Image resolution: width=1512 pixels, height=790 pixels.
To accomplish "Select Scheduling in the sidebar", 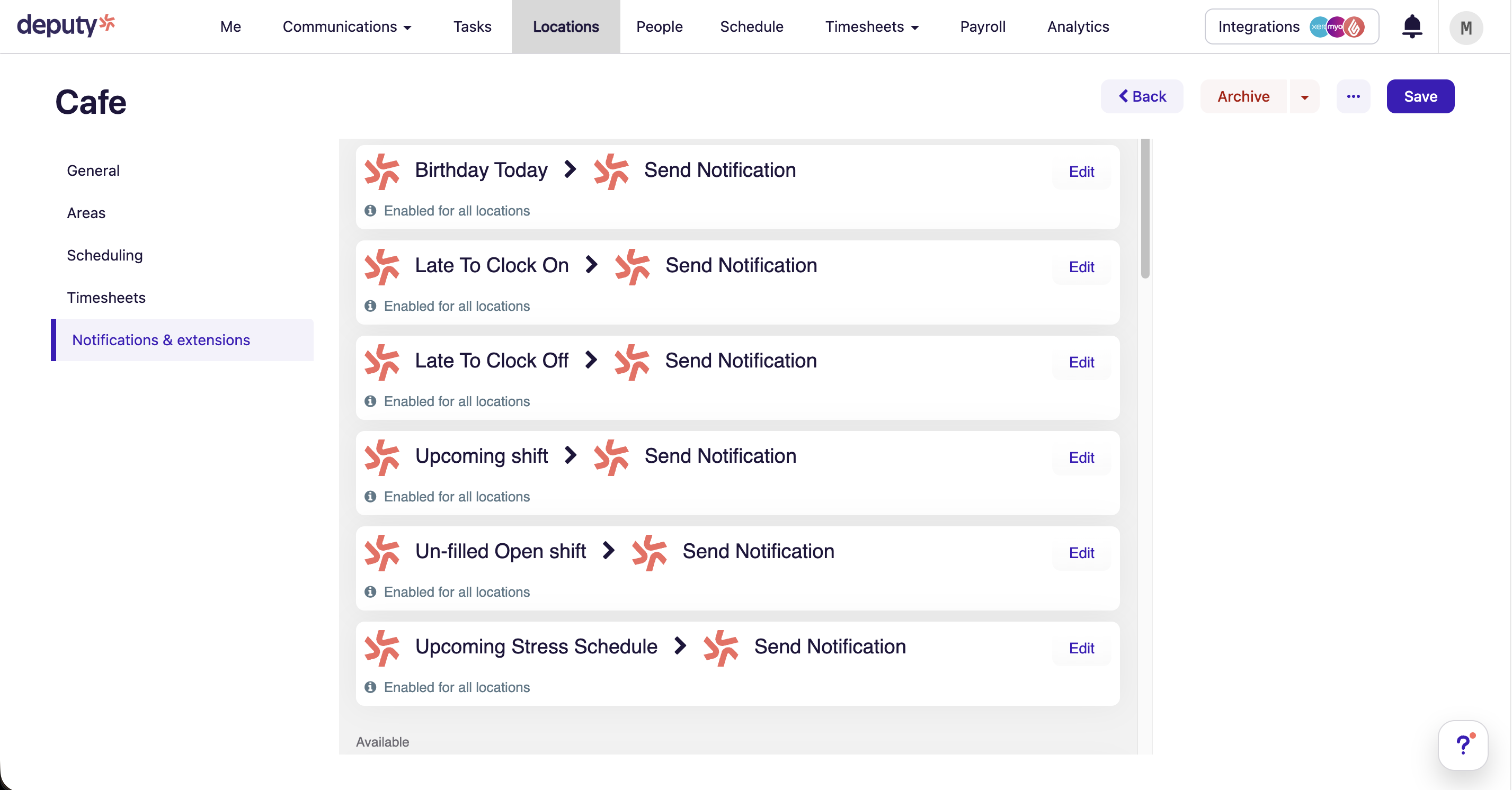I will tap(104, 255).
